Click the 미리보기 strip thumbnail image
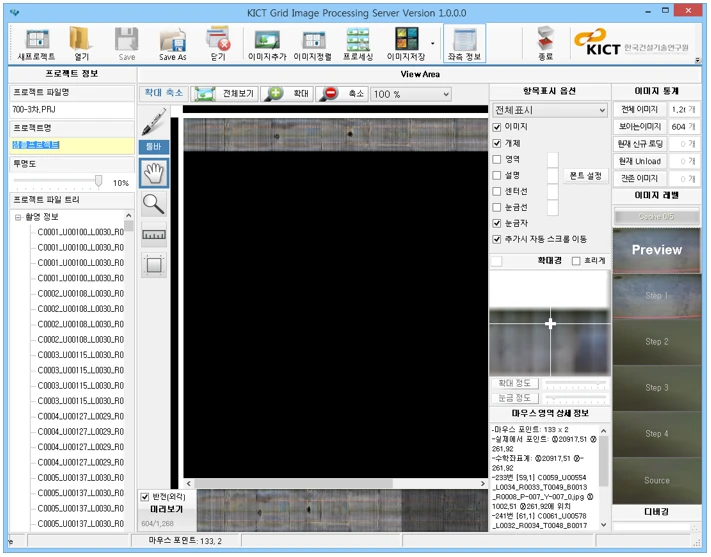The height and width of the screenshot is (557, 711). 342,510
